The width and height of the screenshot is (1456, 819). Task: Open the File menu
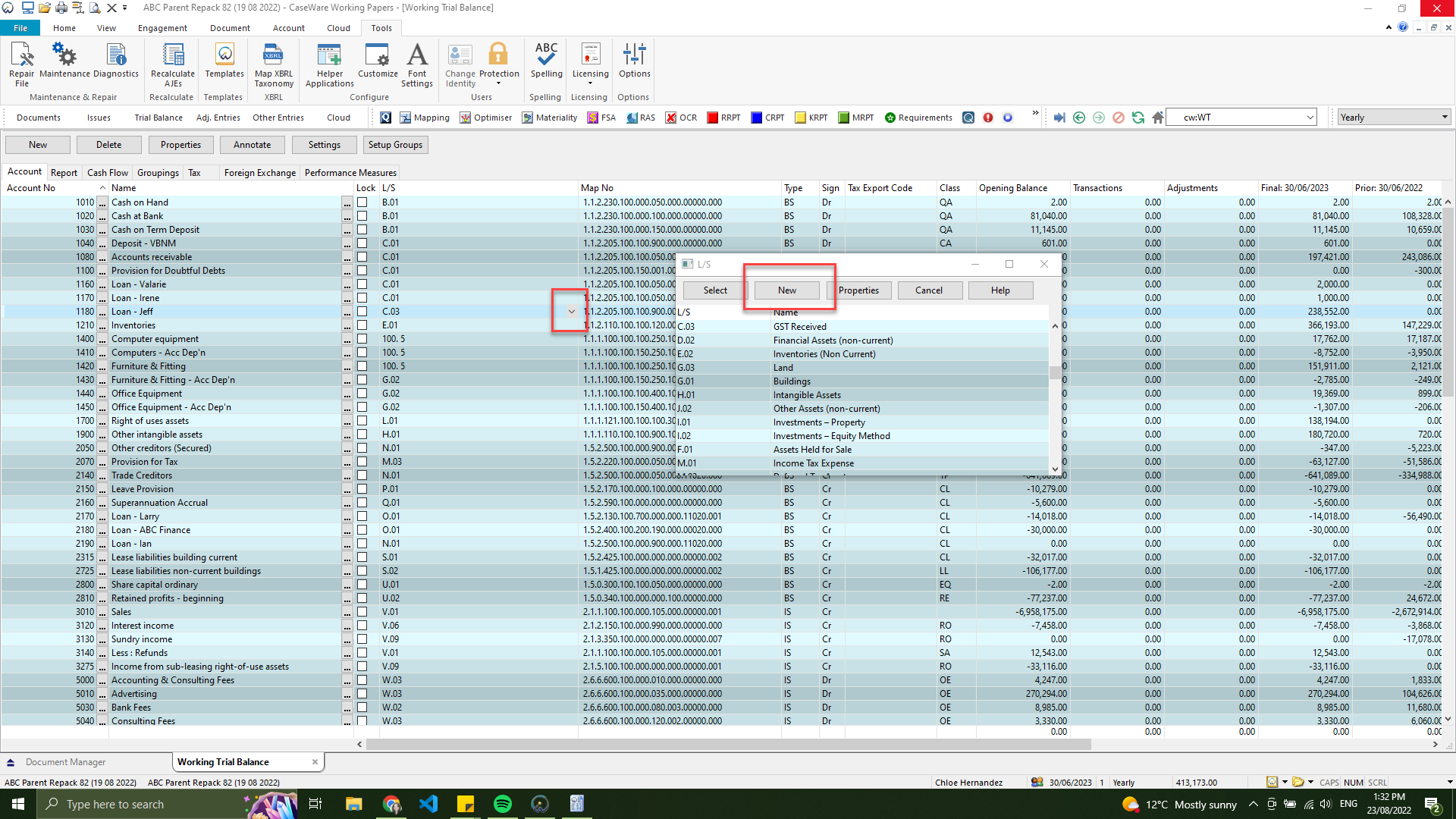pos(20,28)
